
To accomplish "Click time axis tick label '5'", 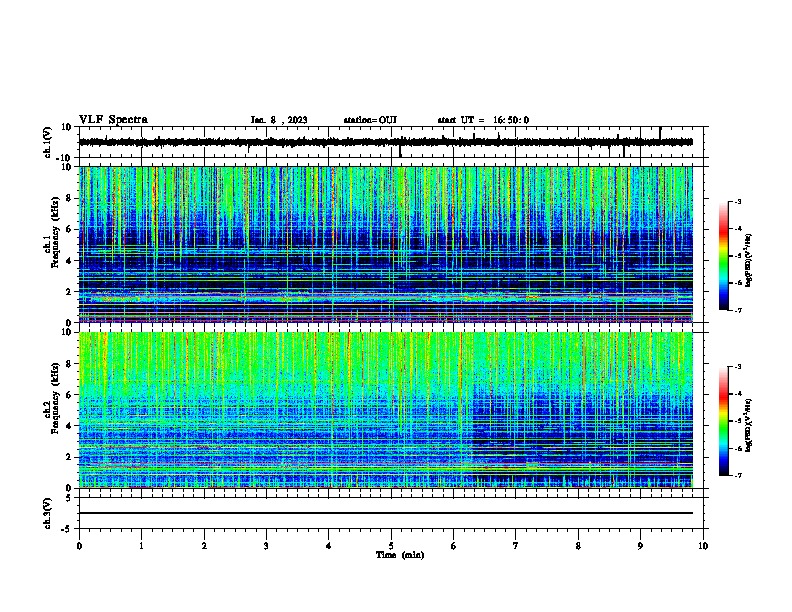I will [x=391, y=546].
